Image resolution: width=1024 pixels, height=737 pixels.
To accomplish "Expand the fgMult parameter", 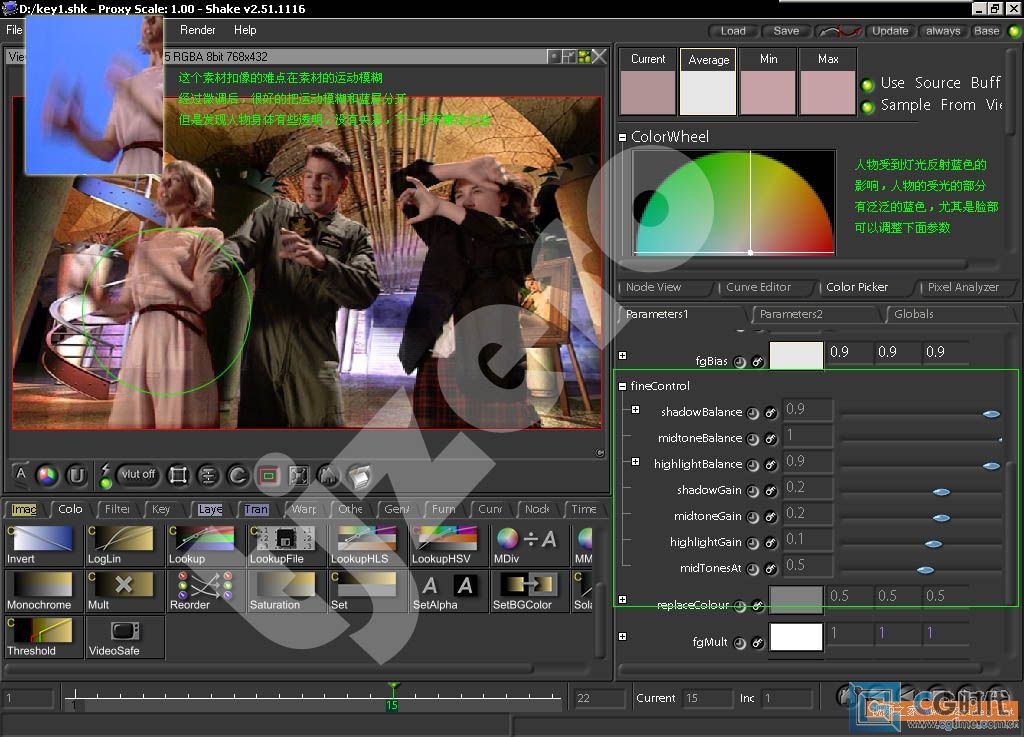I will [622, 636].
